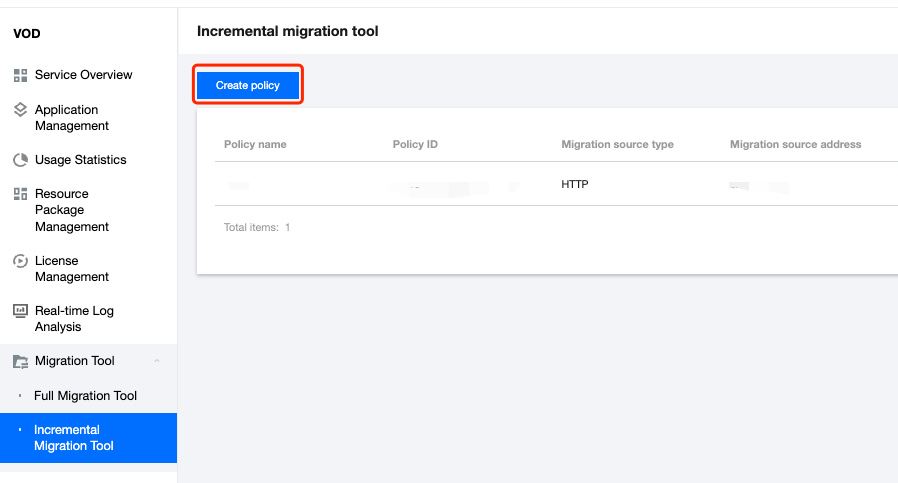Click the Migration Tool folder icon
Screen dimensions: 898x483
click(x=20, y=361)
